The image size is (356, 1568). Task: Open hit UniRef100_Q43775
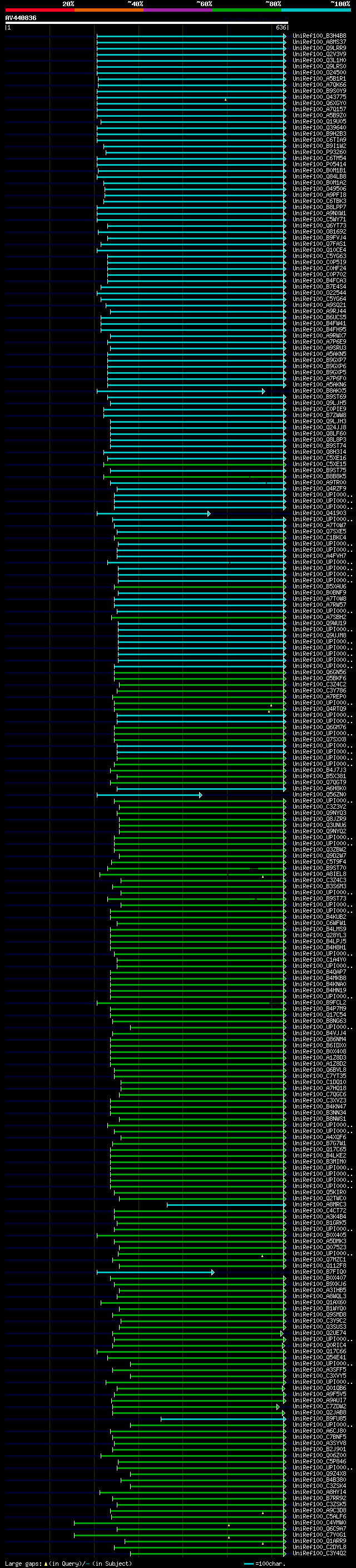click(x=319, y=97)
